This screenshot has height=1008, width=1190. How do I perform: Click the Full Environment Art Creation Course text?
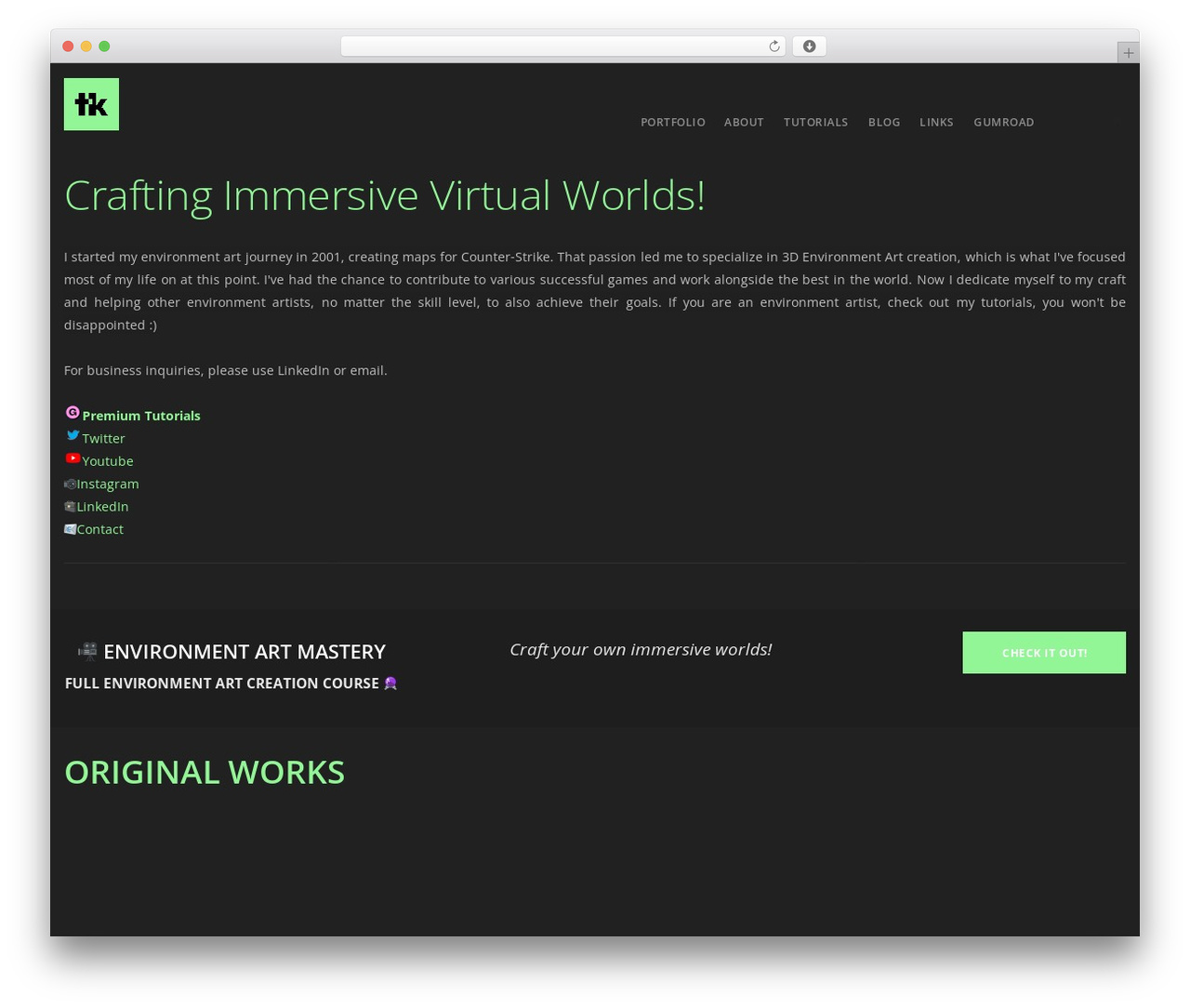coord(222,683)
